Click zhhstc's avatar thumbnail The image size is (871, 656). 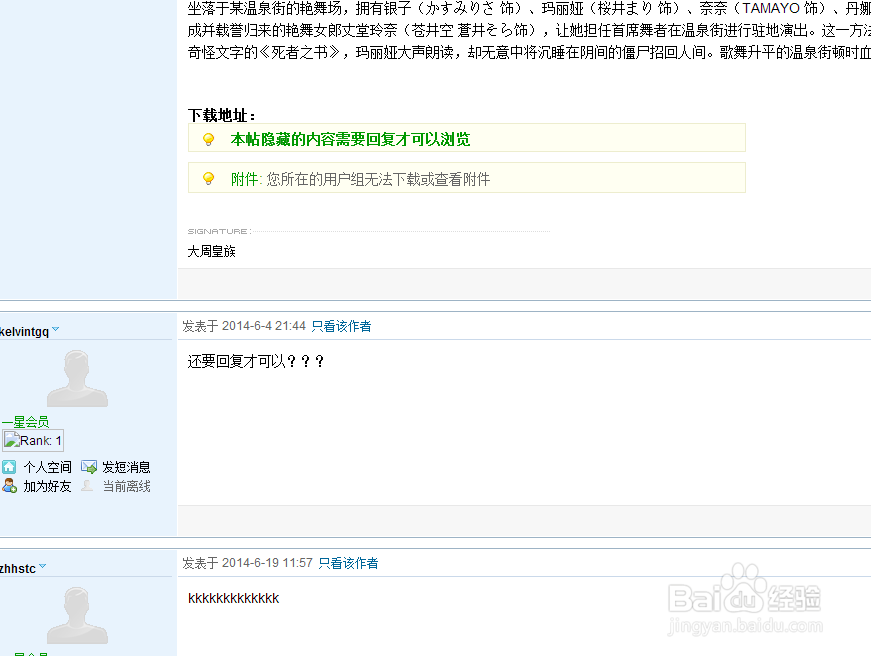click(78, 614)
